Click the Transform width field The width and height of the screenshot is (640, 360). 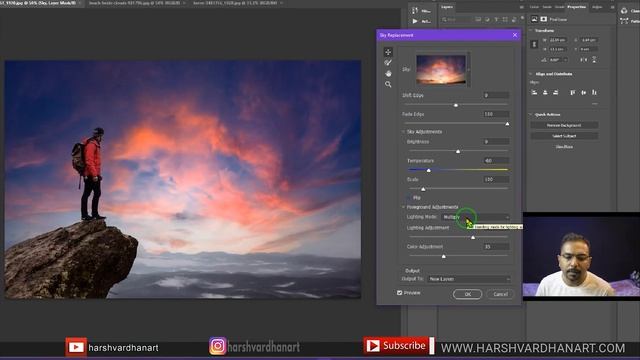[x=558, y=40]
